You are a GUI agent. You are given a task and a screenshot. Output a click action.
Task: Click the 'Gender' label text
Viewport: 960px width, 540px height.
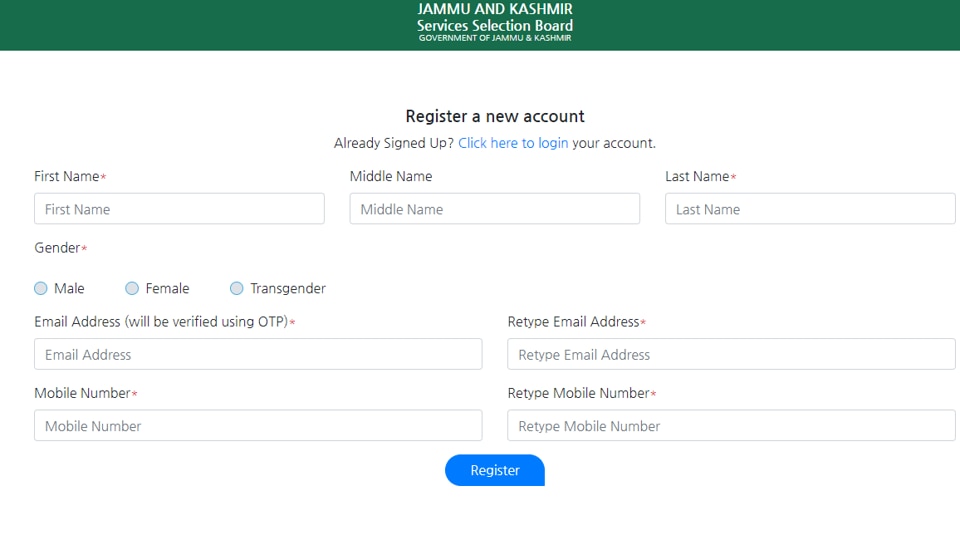tap(57, 247)
